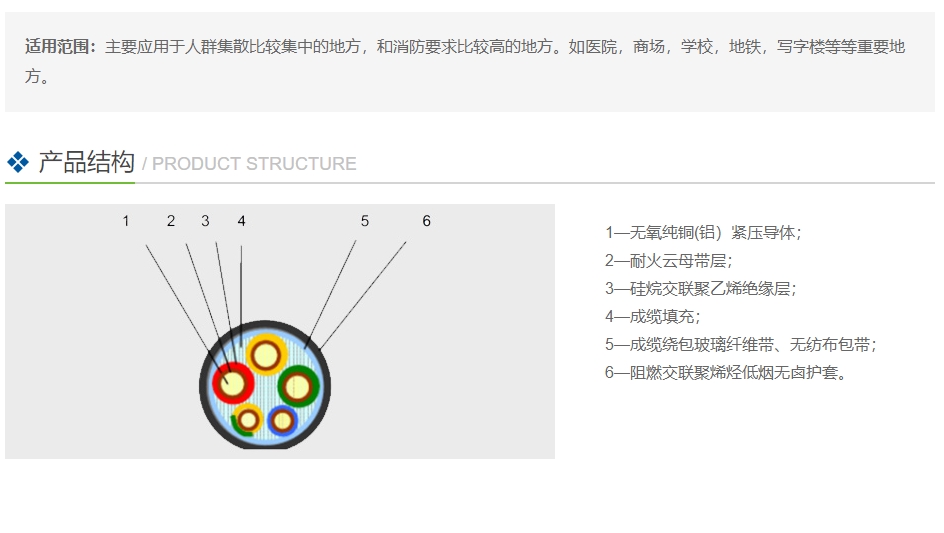Click legend line 1 无氧纯铜(铝)紧压导体
Screen dimensions: 944x533
(703, 232)
